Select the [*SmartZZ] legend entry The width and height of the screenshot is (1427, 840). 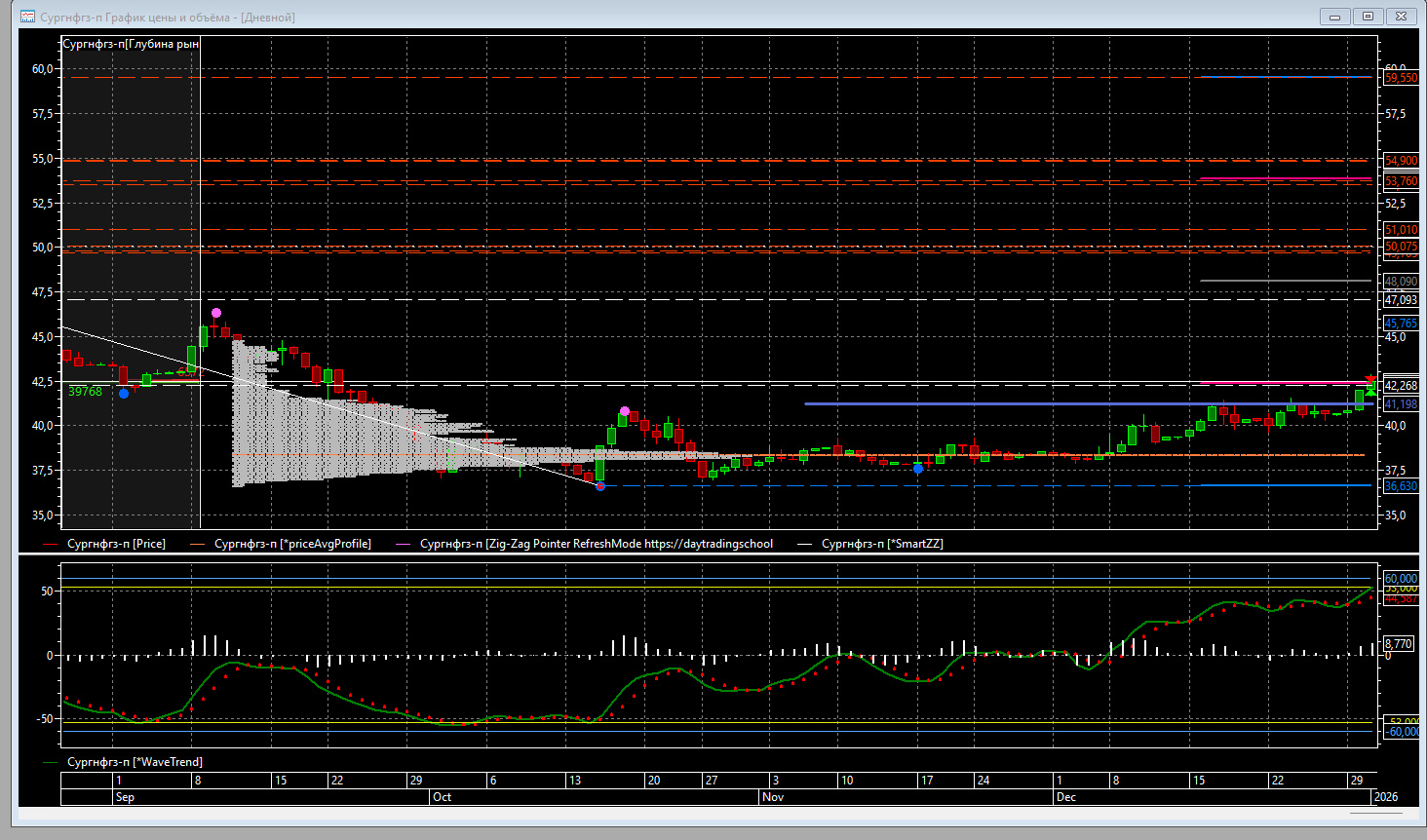[882, 544]
